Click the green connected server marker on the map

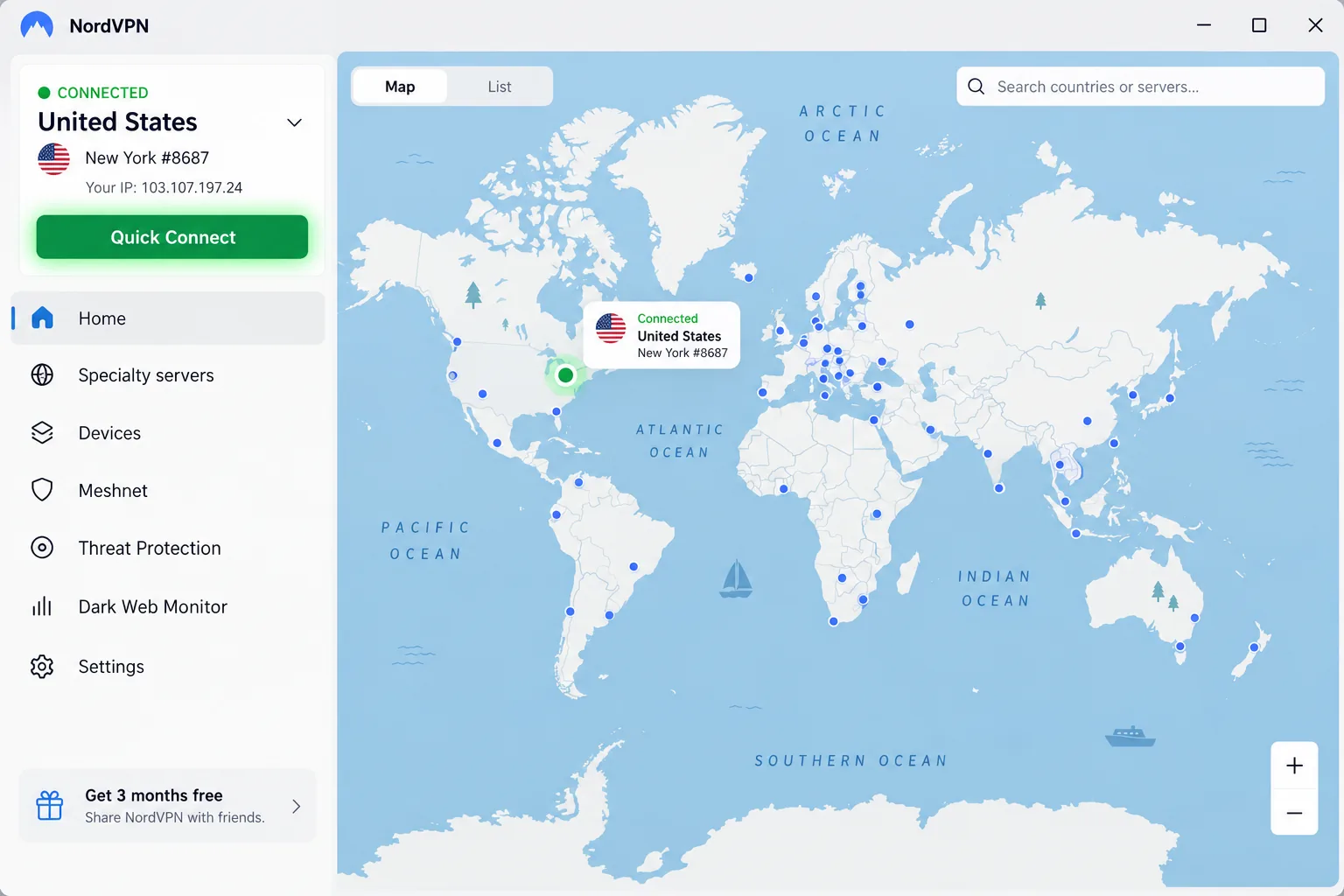565,375
